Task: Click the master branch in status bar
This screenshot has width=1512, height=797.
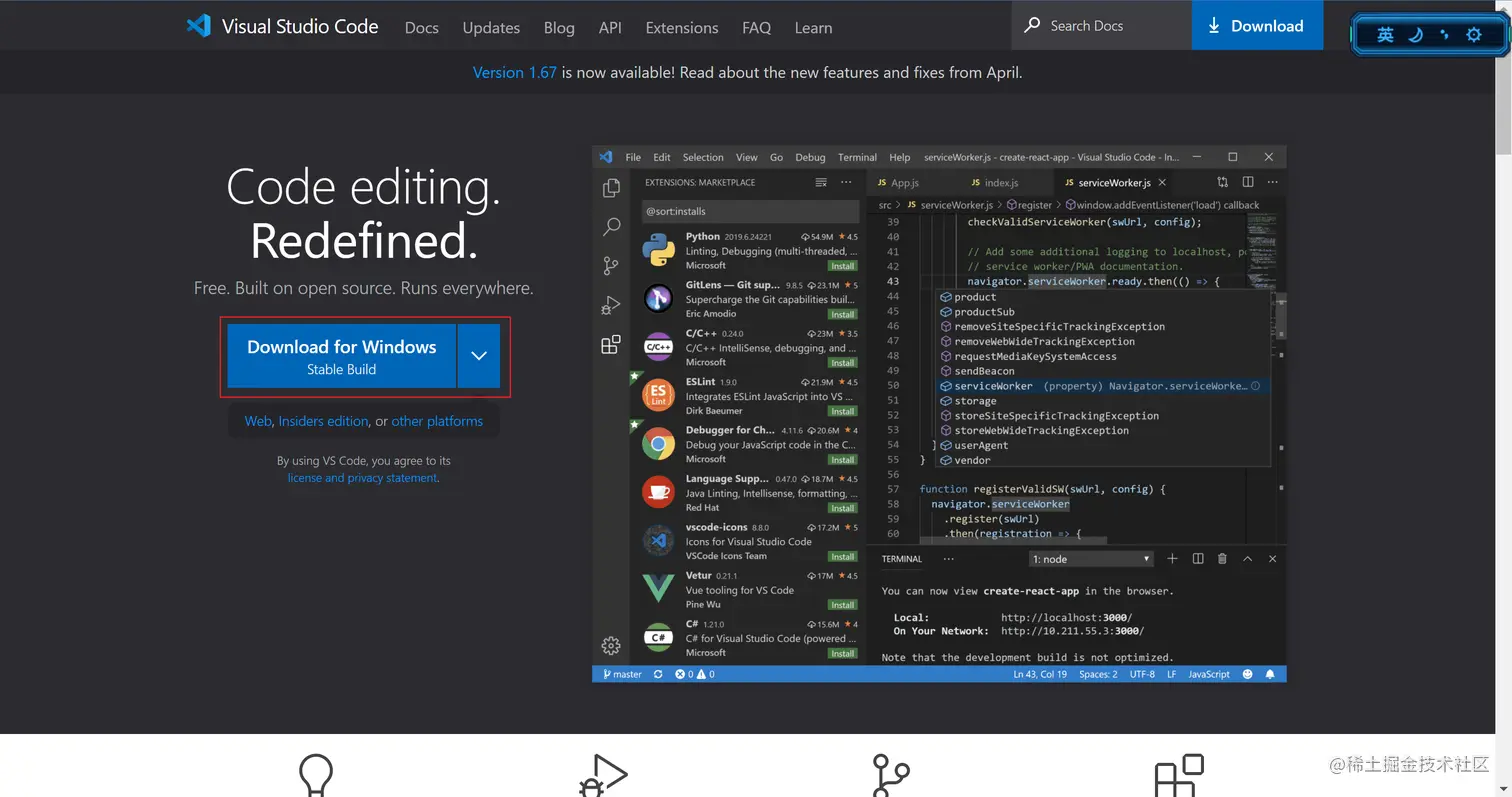Action: click(x=622, y=674)
